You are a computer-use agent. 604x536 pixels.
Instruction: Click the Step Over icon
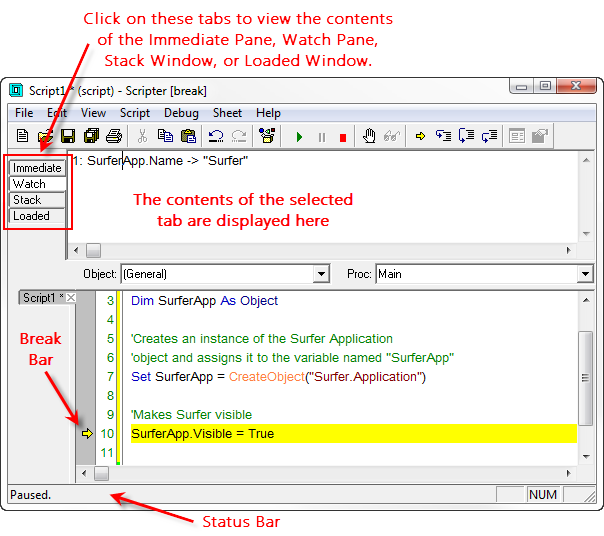pos(466,136)
